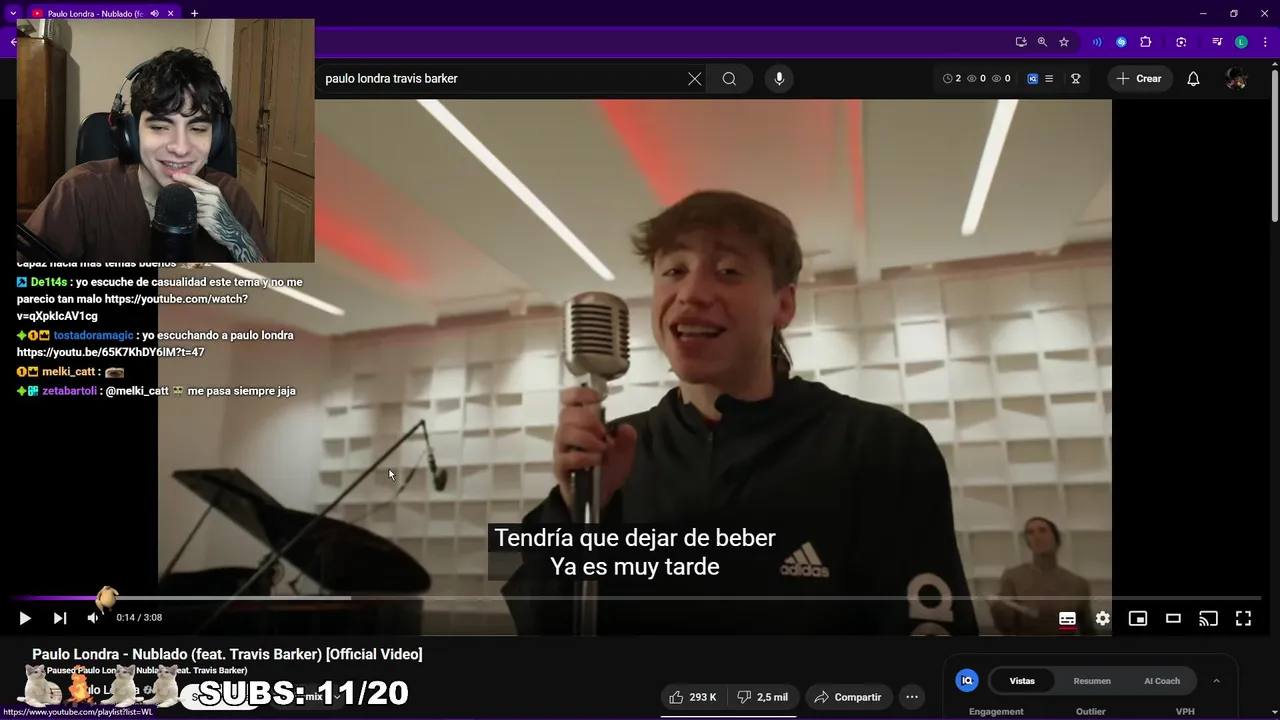Viewport: 1280px width, 720px height.
Task: Bookmark this page with star icon
Action: point(1064,42)
